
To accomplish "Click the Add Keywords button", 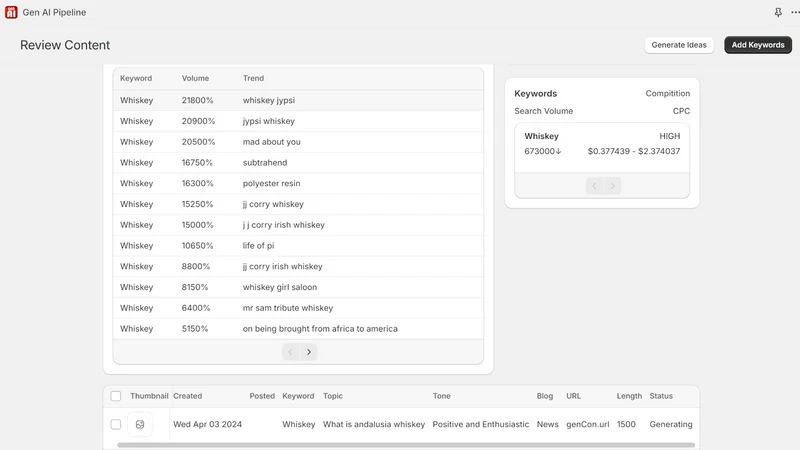I will (758, 45).
